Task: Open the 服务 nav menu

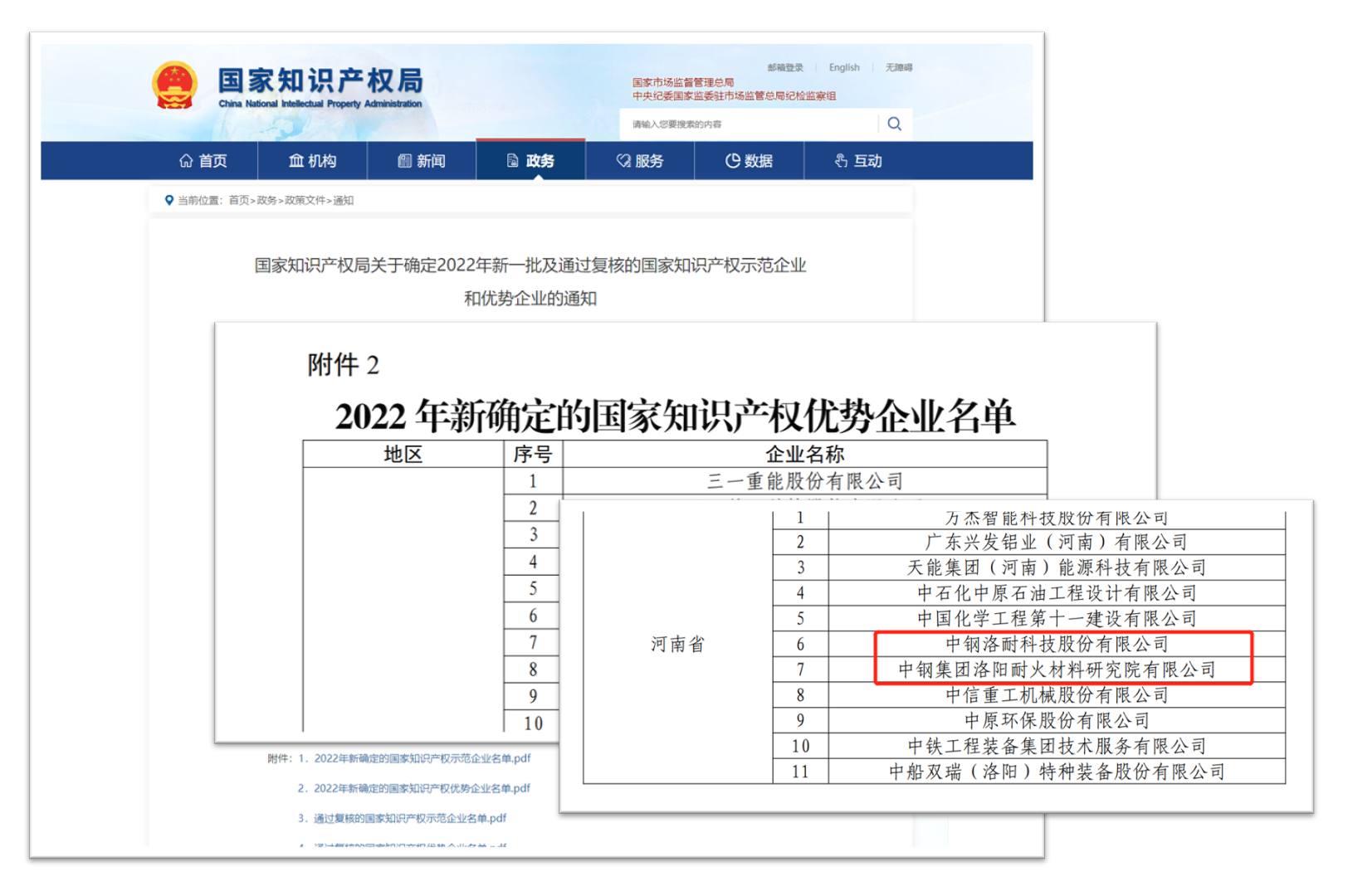Action: 640,161
